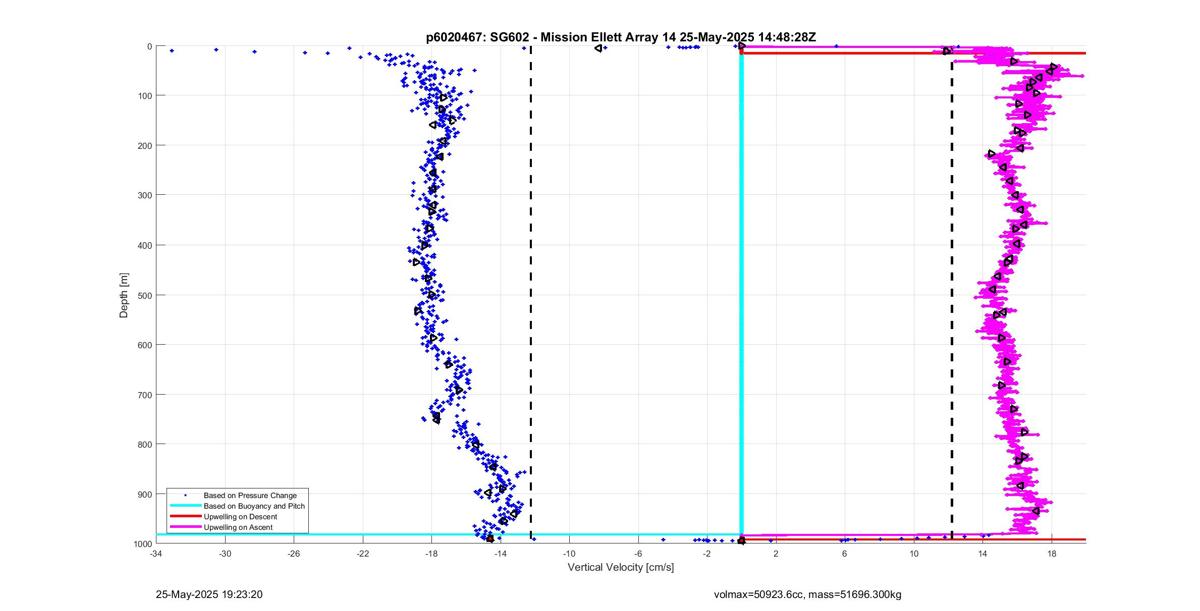Click the positive '18' x-axis tick label

[1052, 553]
